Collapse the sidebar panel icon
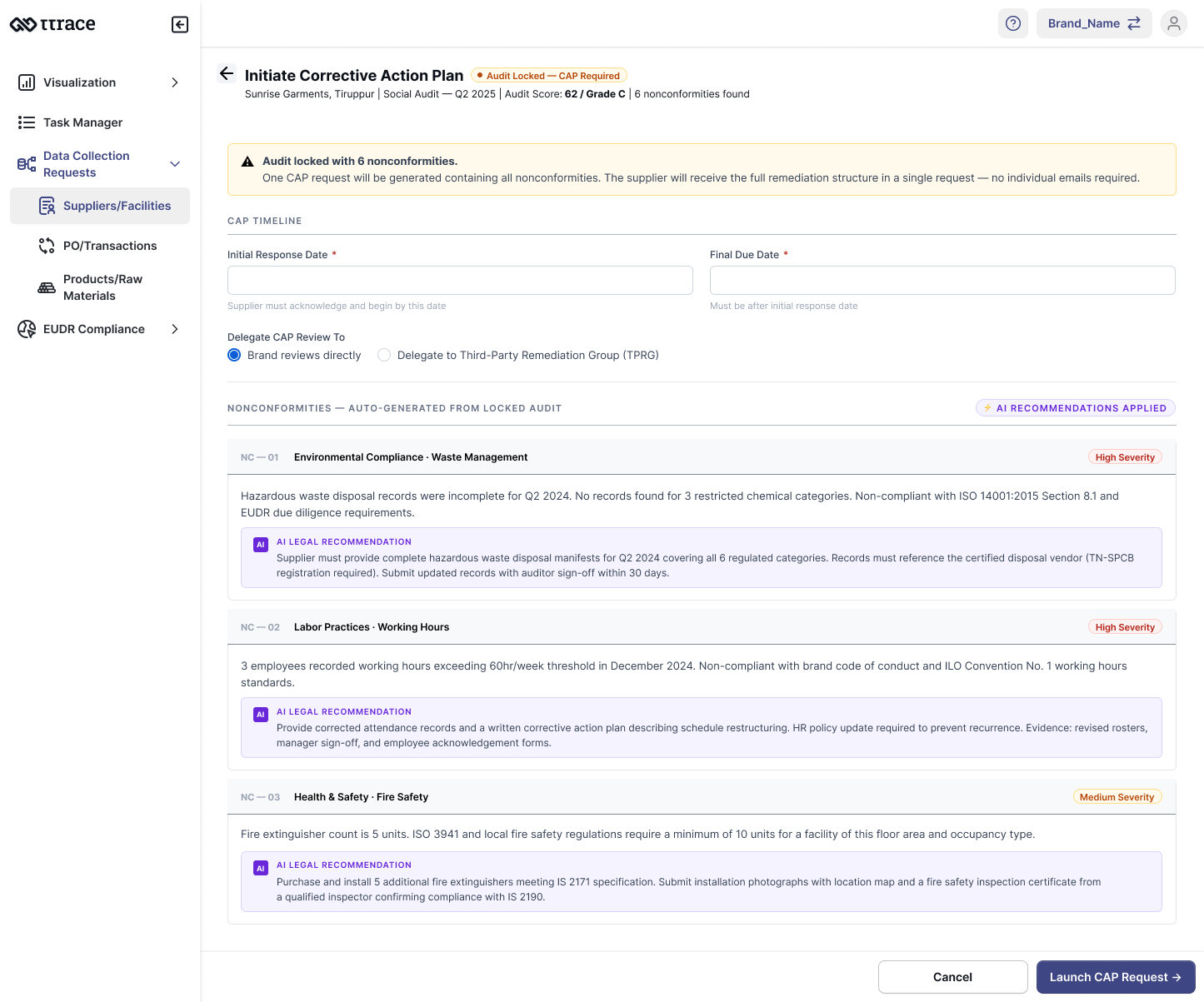This screenshot has height=1002, width=1204. coord(180,24)
